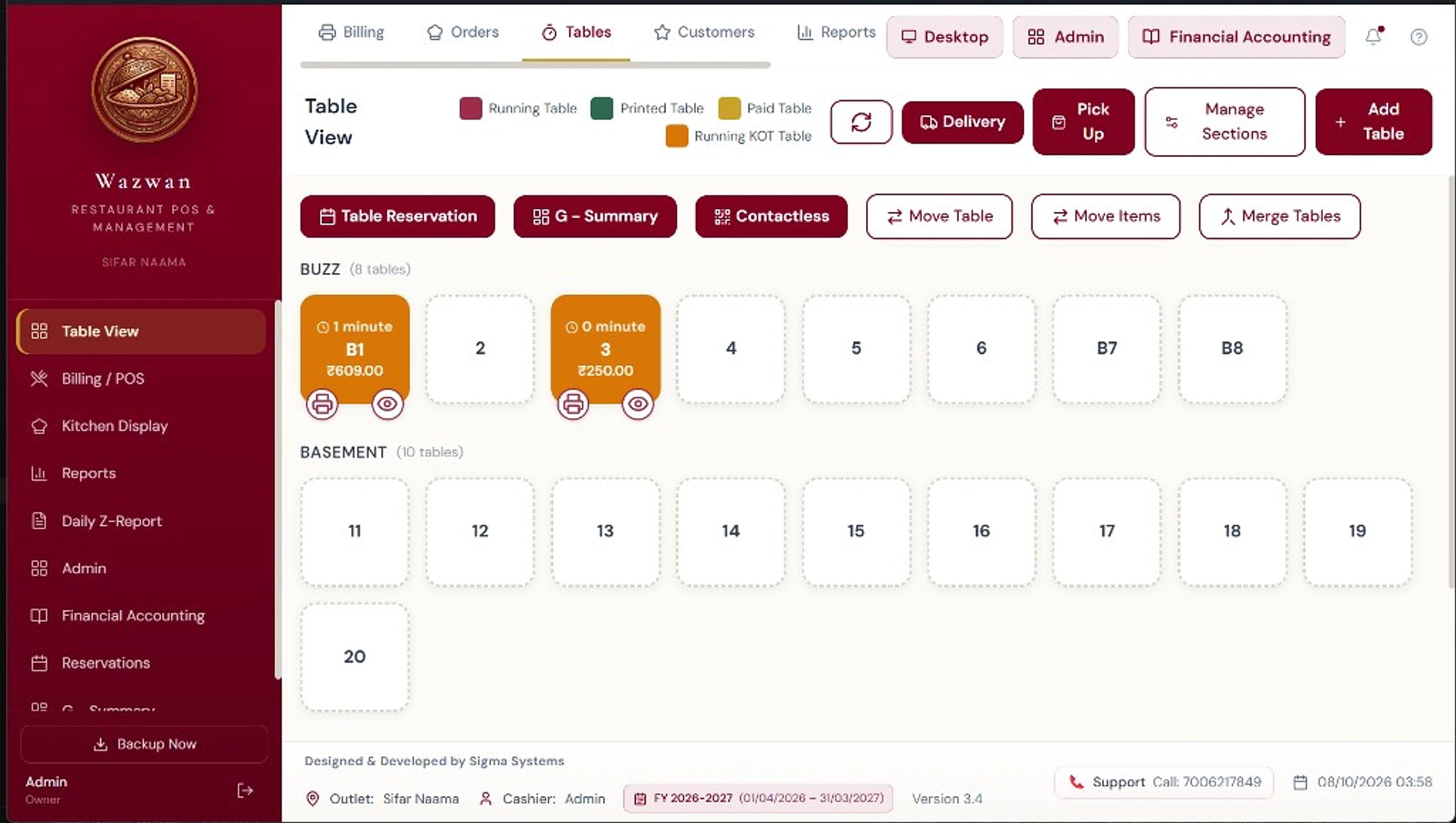Click the refresh tables icon button
This screenshot has width=1456, height=823.
coord(861,122)
